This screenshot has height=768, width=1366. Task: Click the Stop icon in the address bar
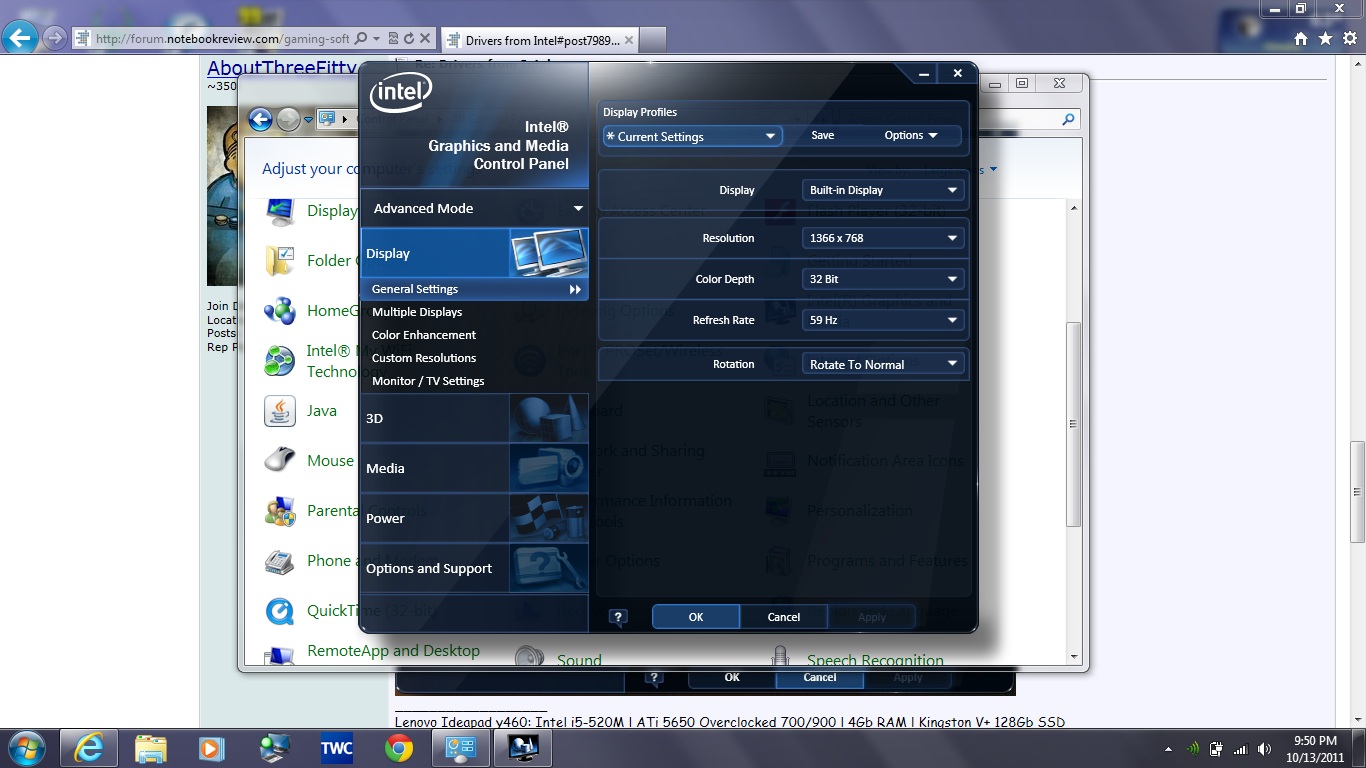coord(425,39)
